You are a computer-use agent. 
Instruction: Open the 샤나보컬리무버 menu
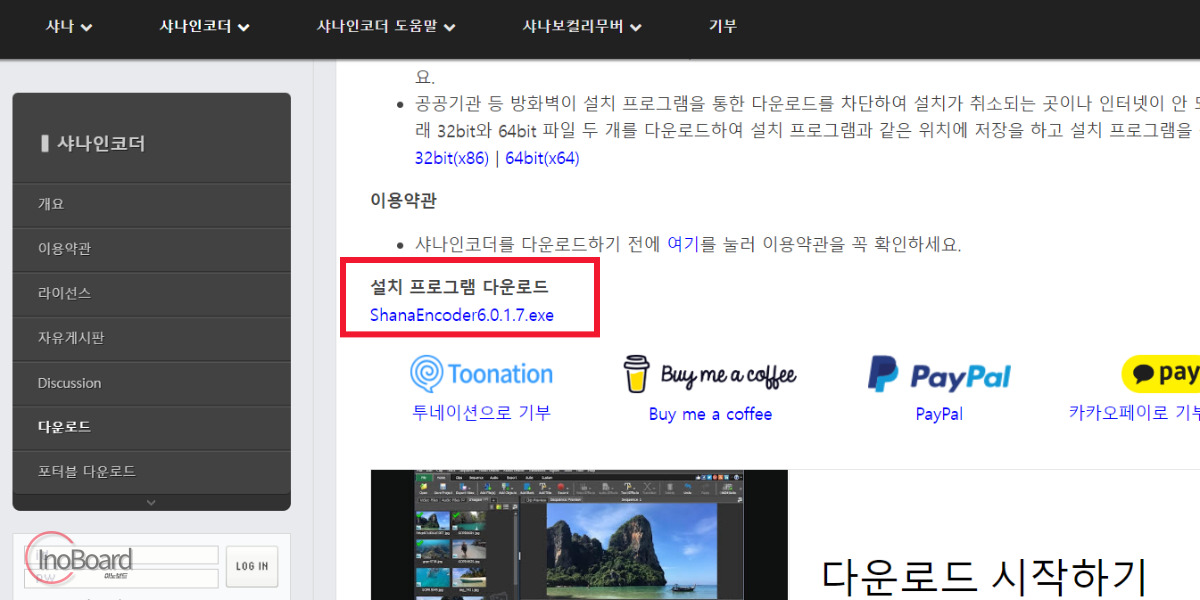[x=582, y=27]
